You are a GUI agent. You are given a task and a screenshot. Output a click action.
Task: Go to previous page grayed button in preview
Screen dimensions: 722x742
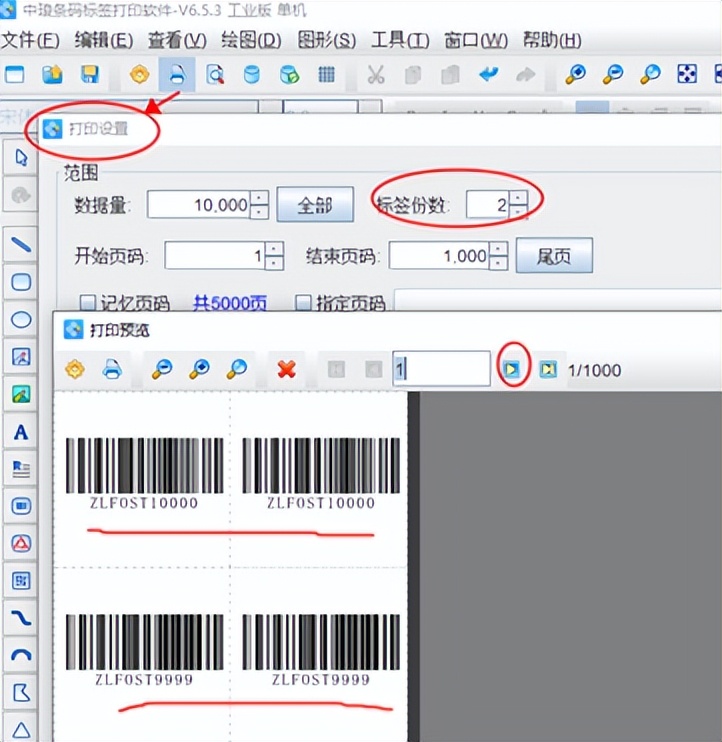[373, 369]
